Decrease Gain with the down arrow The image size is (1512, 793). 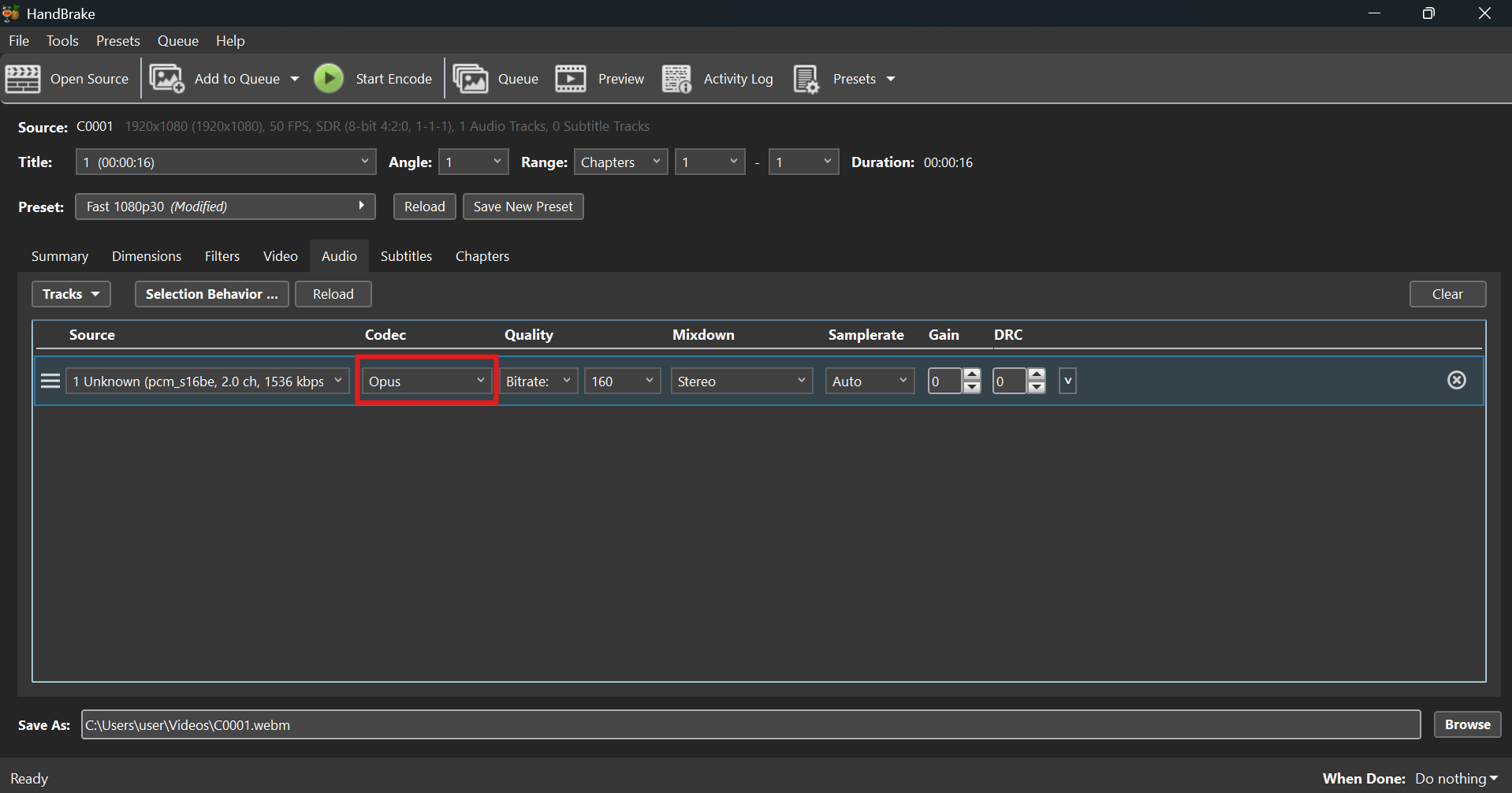[972, 387]
